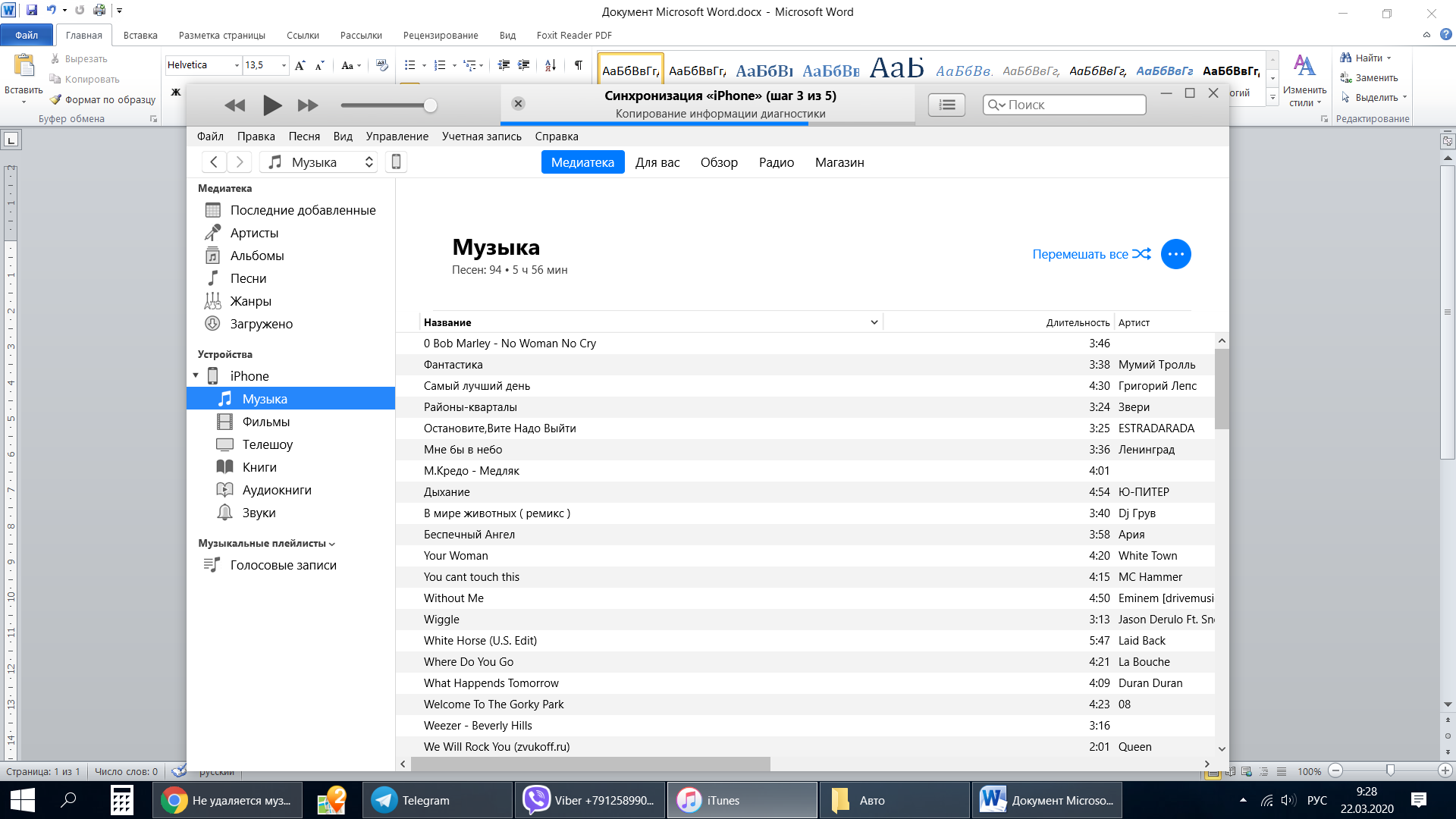Click the iPhone device icon button
The image size is (1456, 819).
click(x=396, y=162)
